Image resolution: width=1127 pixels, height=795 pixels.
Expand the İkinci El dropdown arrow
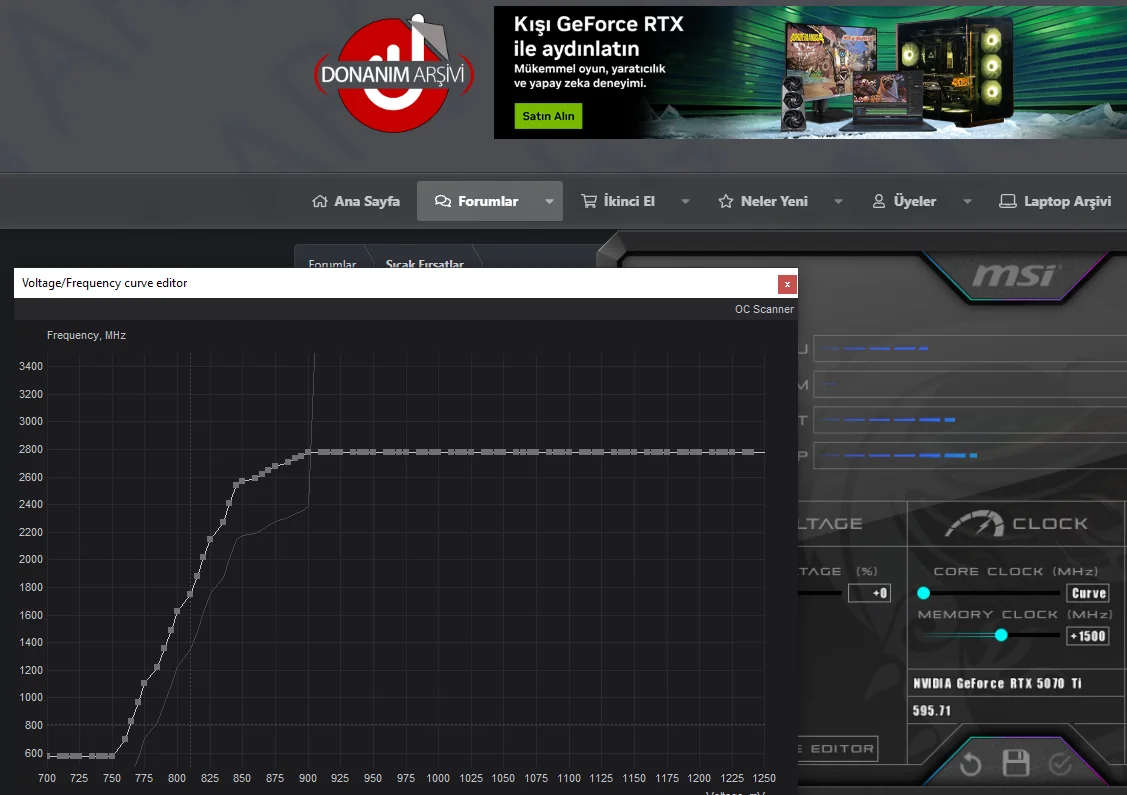point(685,201)
